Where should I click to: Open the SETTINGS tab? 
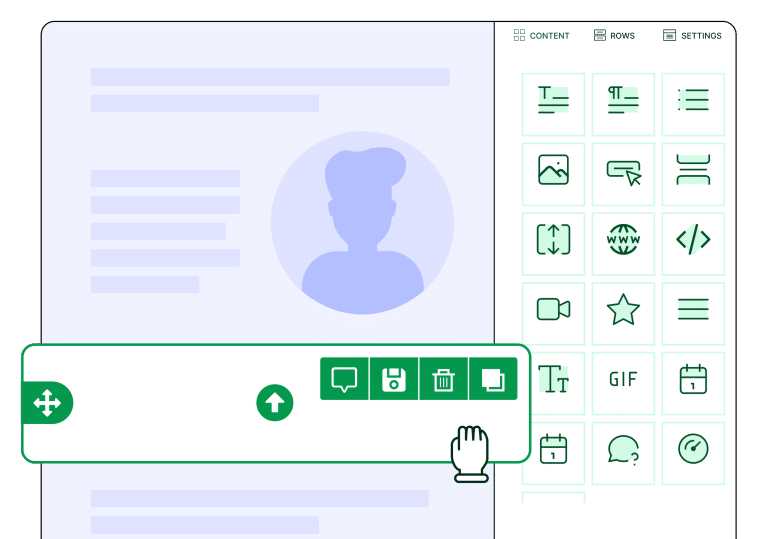[x=692, y=35]
